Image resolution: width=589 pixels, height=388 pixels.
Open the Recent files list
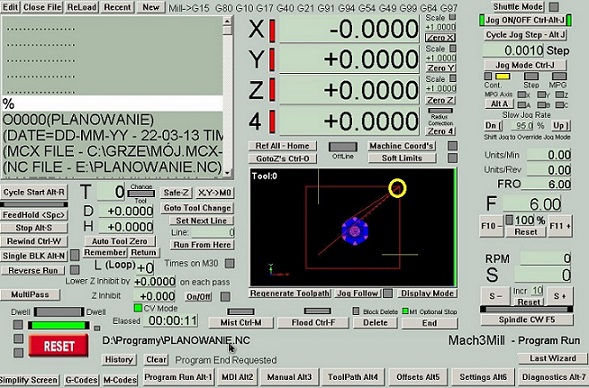tap(117, 7)
